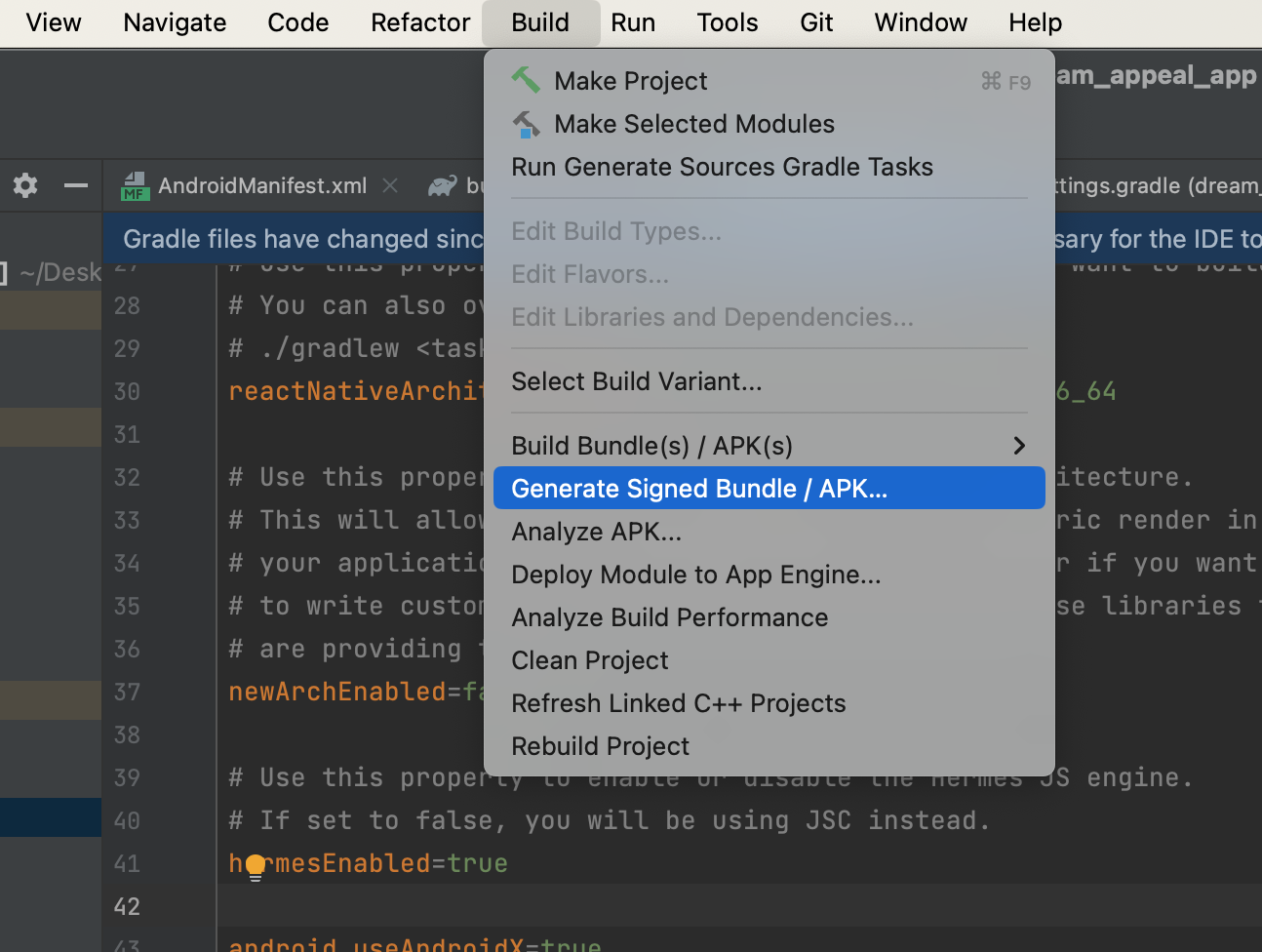Click line number 42 in the gutter
1262x952 pixels.
(x=127, y=906)
